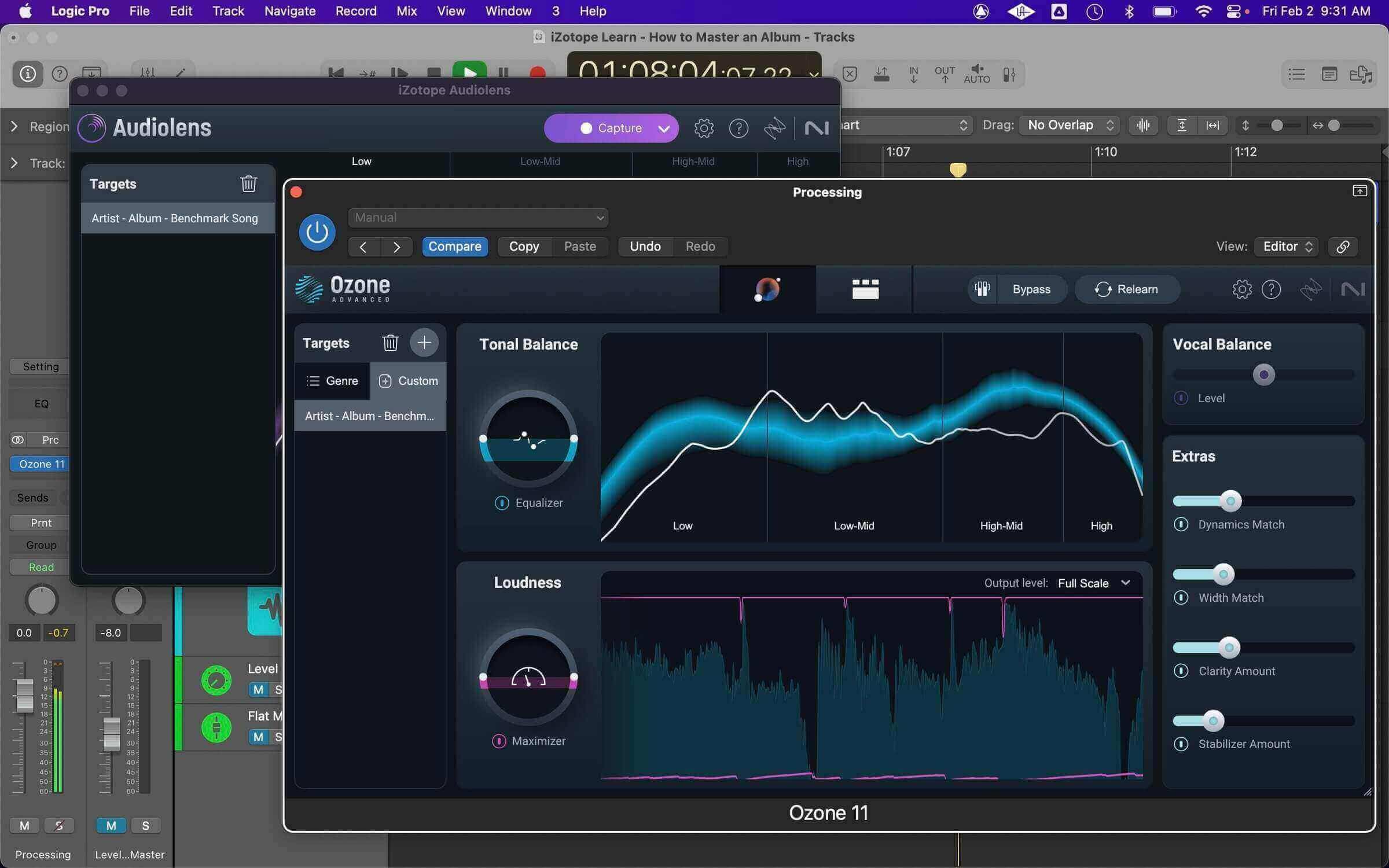Screen dimensions: 1389x868
Task: Open Audiolens settings gear
Action: pyautogui.click(x=704, y=128)
